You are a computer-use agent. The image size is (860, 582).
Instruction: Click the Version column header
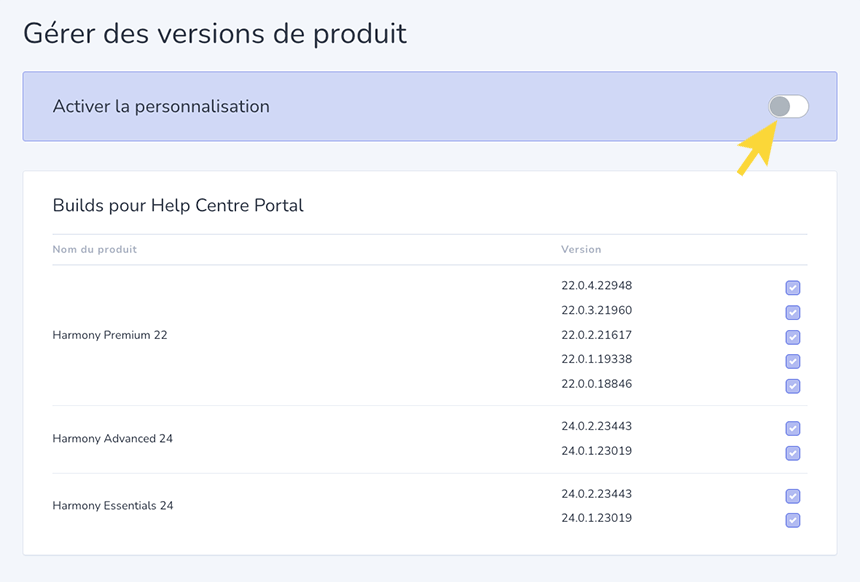click(581, 249)
